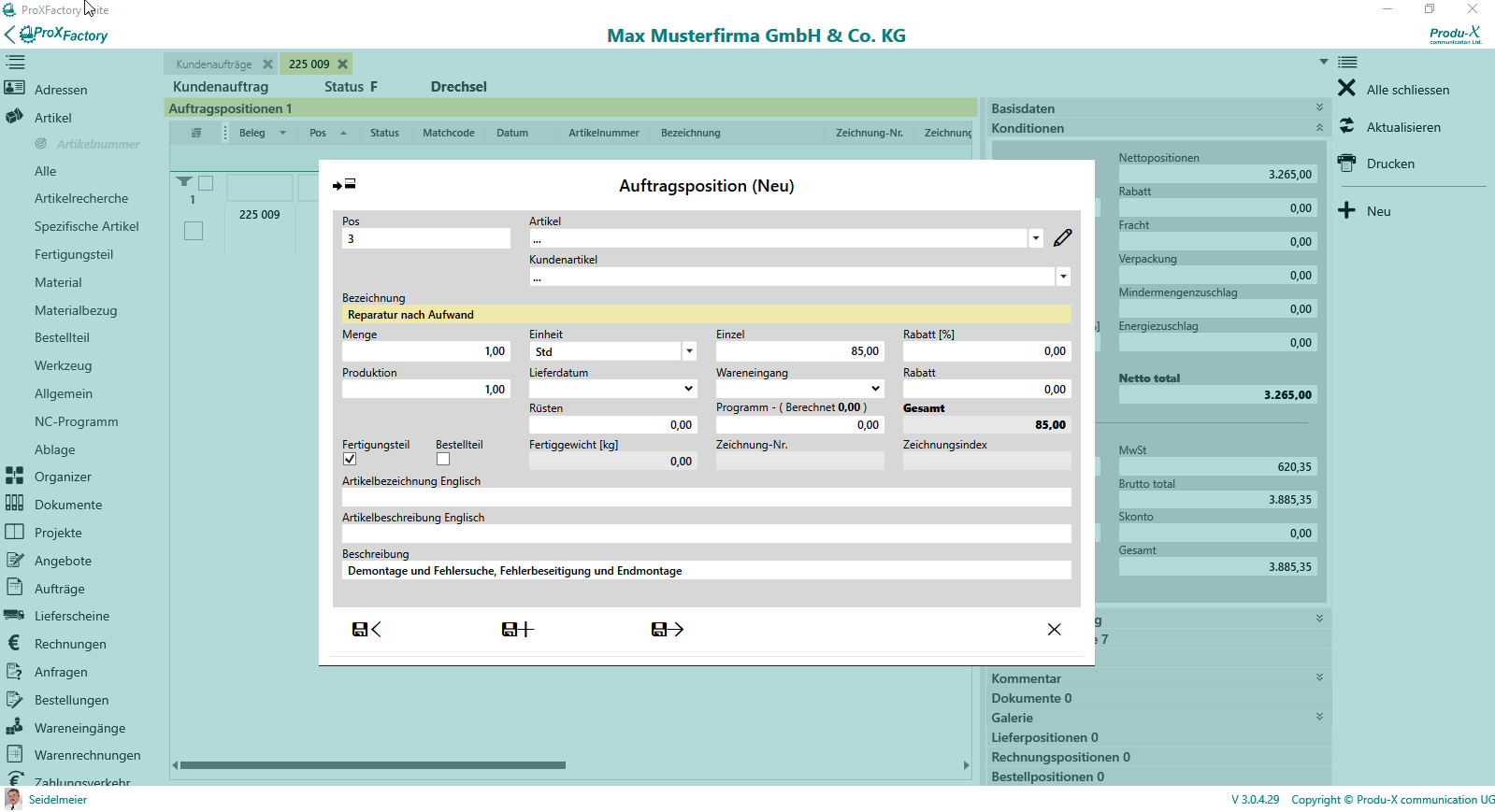Expand the Galerie section
Viewport: 1495px width, 812px height.
(x=1319, y=718)
